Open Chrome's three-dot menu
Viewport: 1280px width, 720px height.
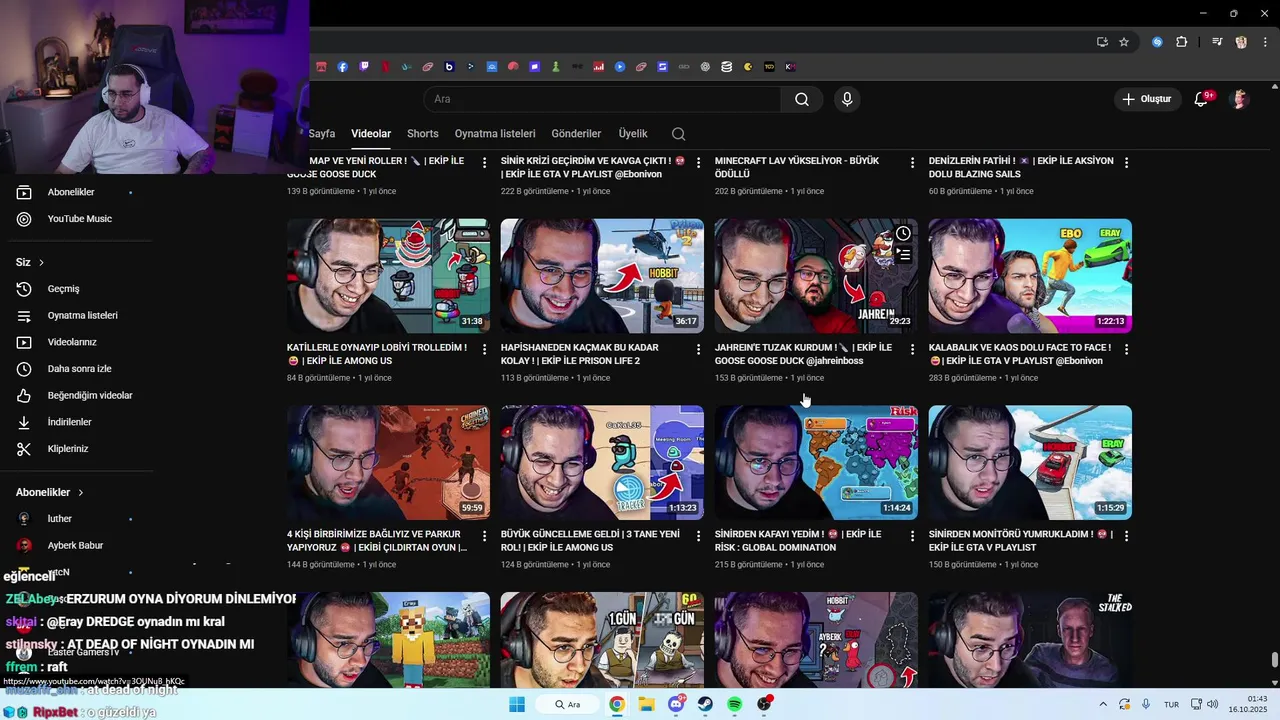[1263, 42]
